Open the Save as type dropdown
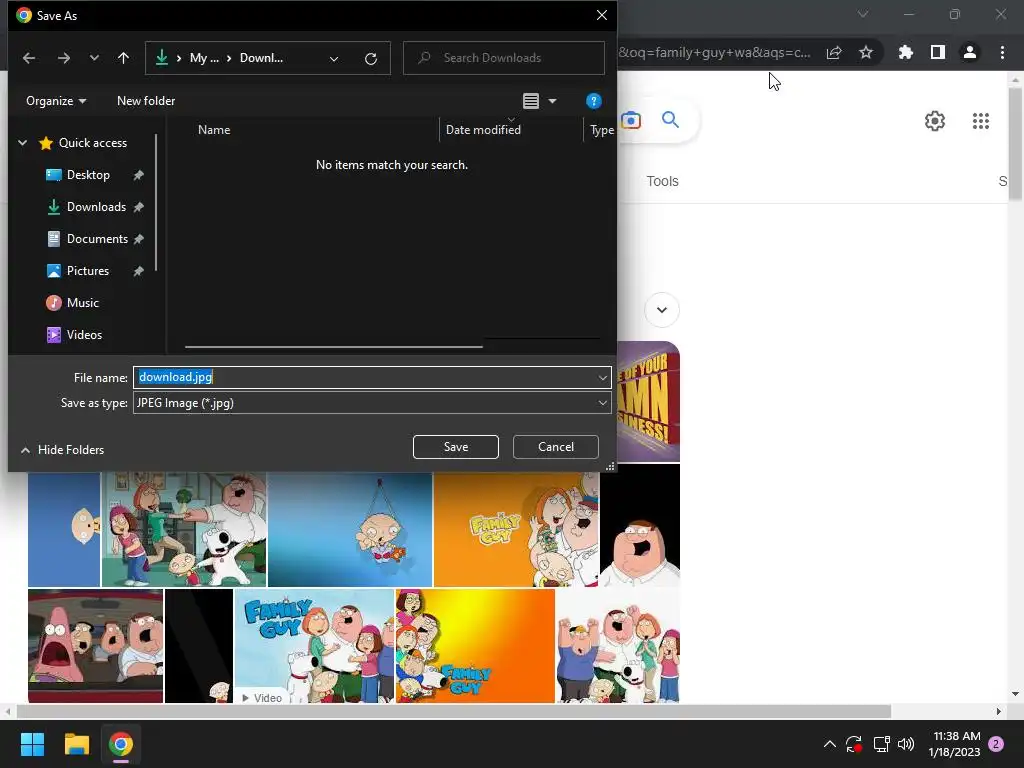Screen dimensions: 1024x768 click(372, 403)
